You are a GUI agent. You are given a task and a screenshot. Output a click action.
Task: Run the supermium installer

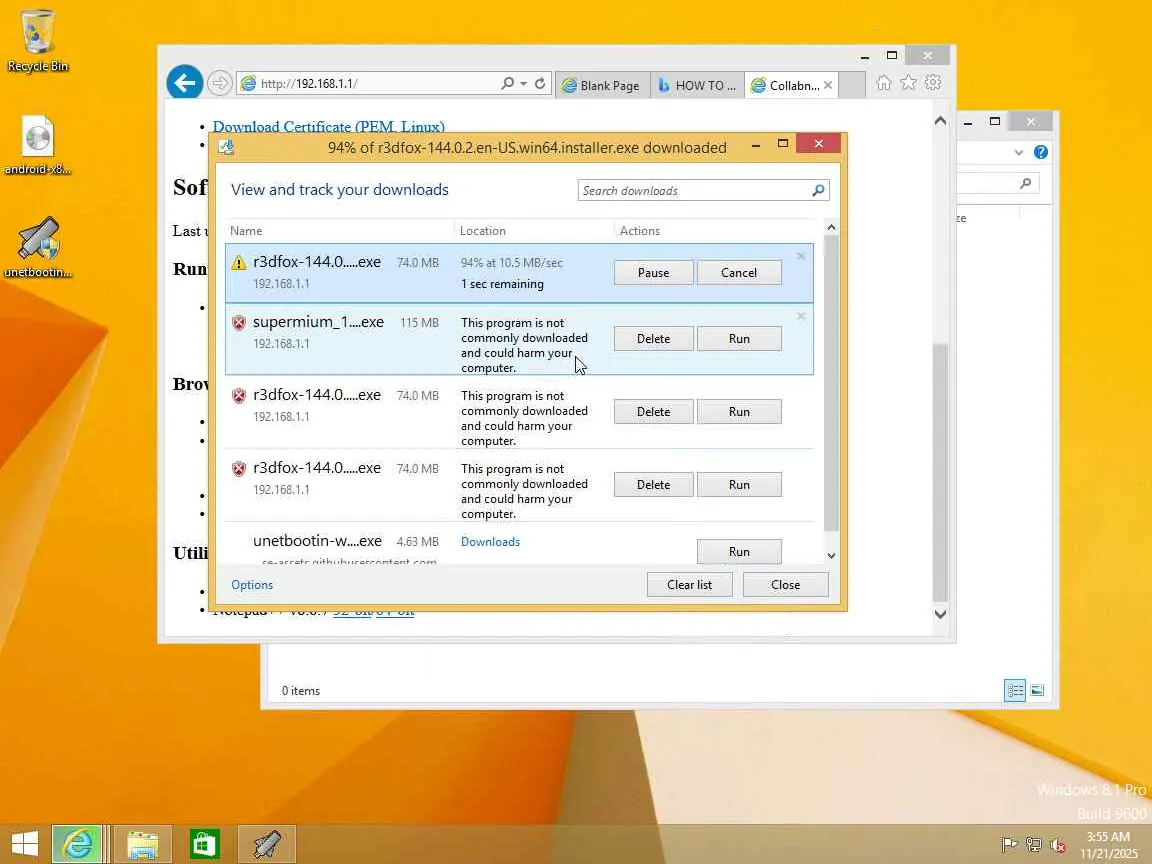point(738,339)
